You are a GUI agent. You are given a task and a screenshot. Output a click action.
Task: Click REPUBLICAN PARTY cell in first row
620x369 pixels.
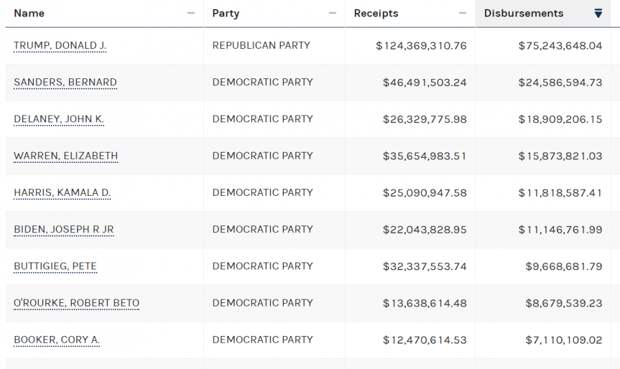pyautogui.click(x=261, y=45)
